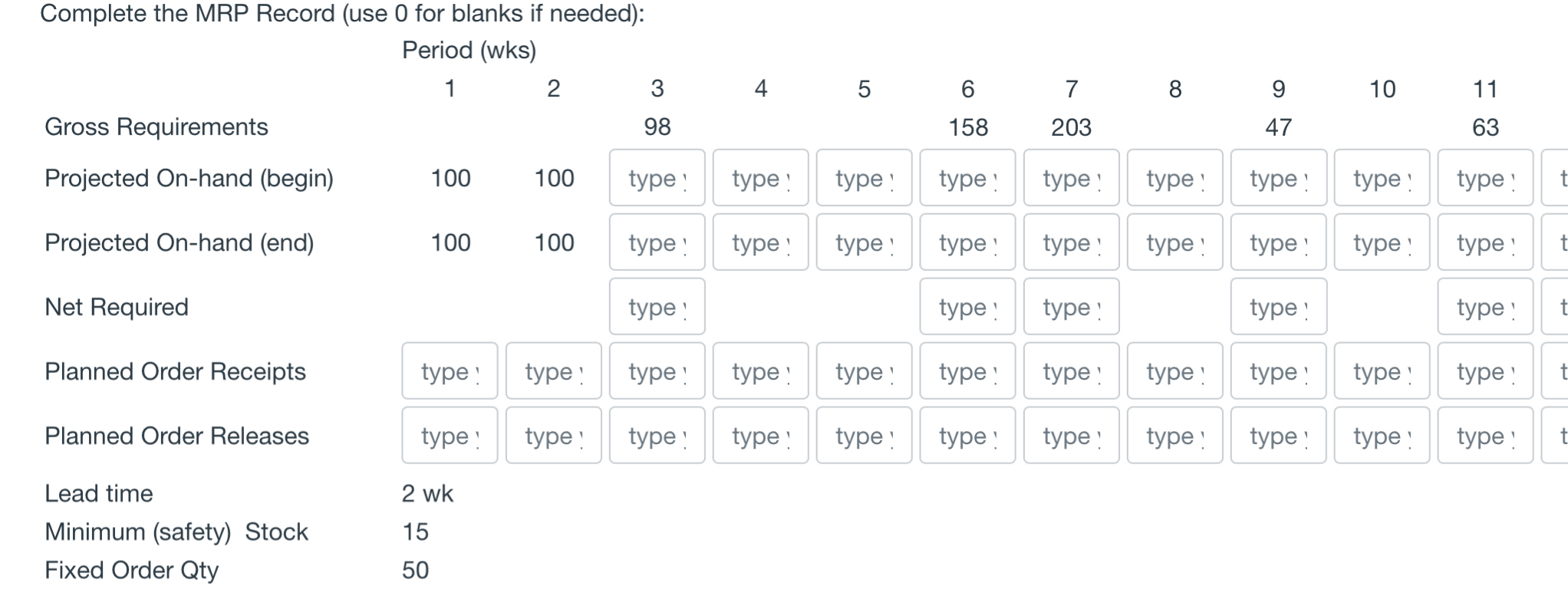
Task: Click Net Required field for week 7
Action: [x=1071, y=307]
